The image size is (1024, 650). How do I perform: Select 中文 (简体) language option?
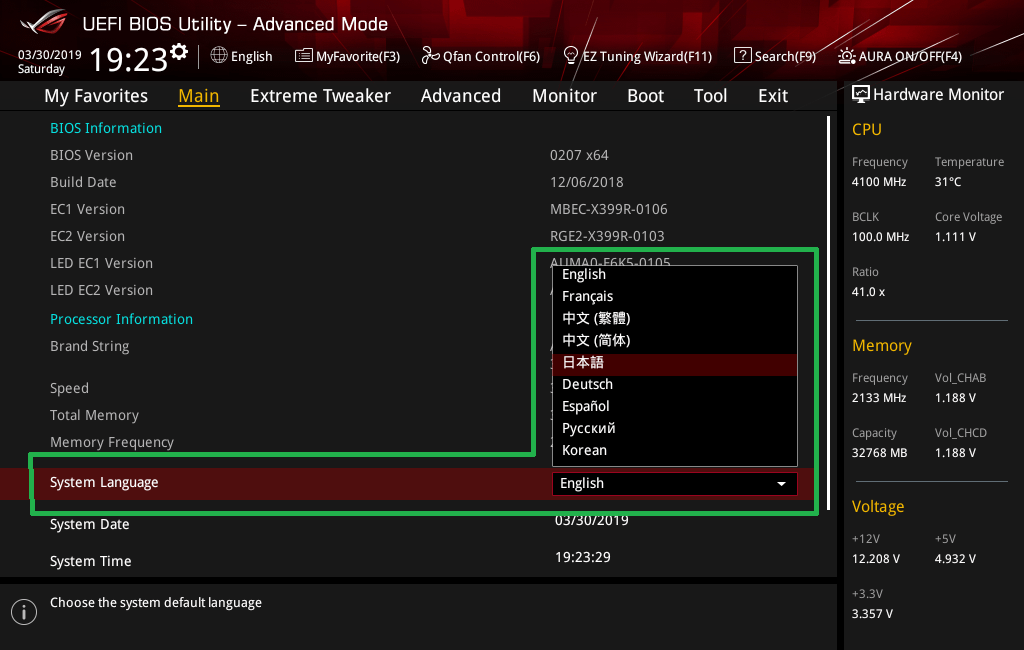(x=675, y=340)
